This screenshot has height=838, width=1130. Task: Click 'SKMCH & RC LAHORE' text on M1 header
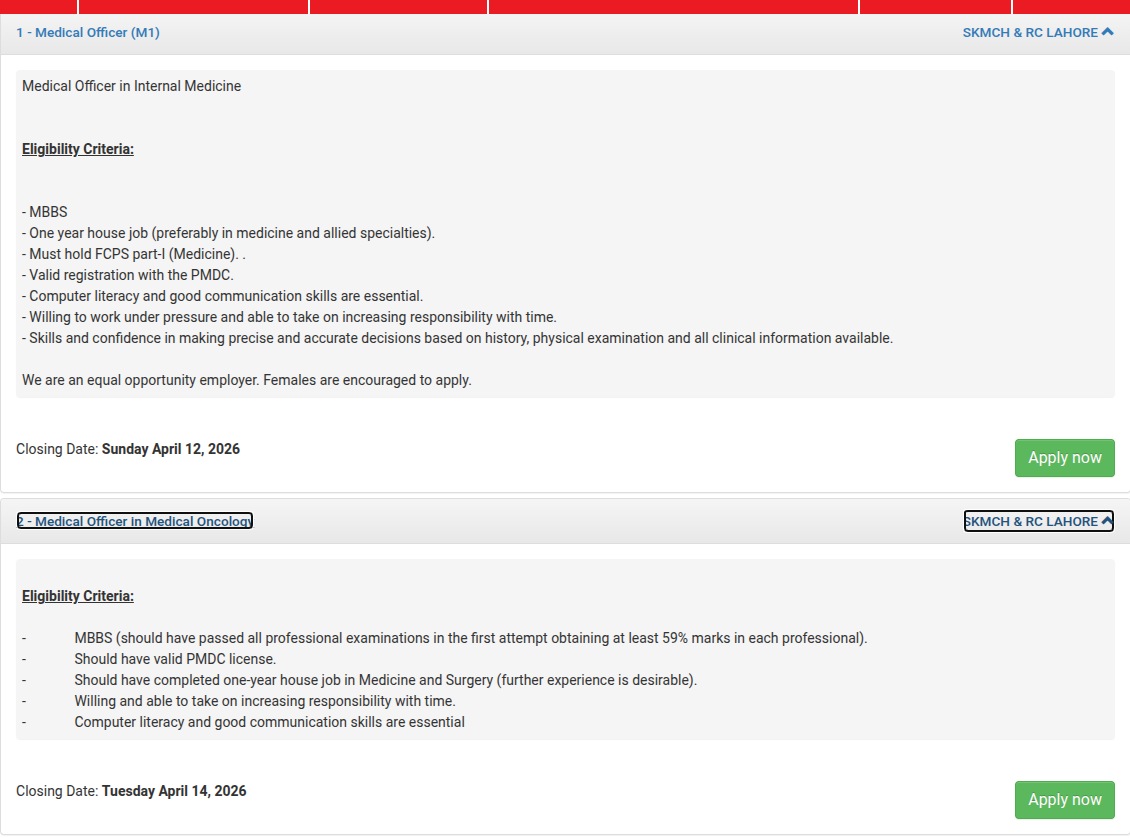tap(1030, 32)
